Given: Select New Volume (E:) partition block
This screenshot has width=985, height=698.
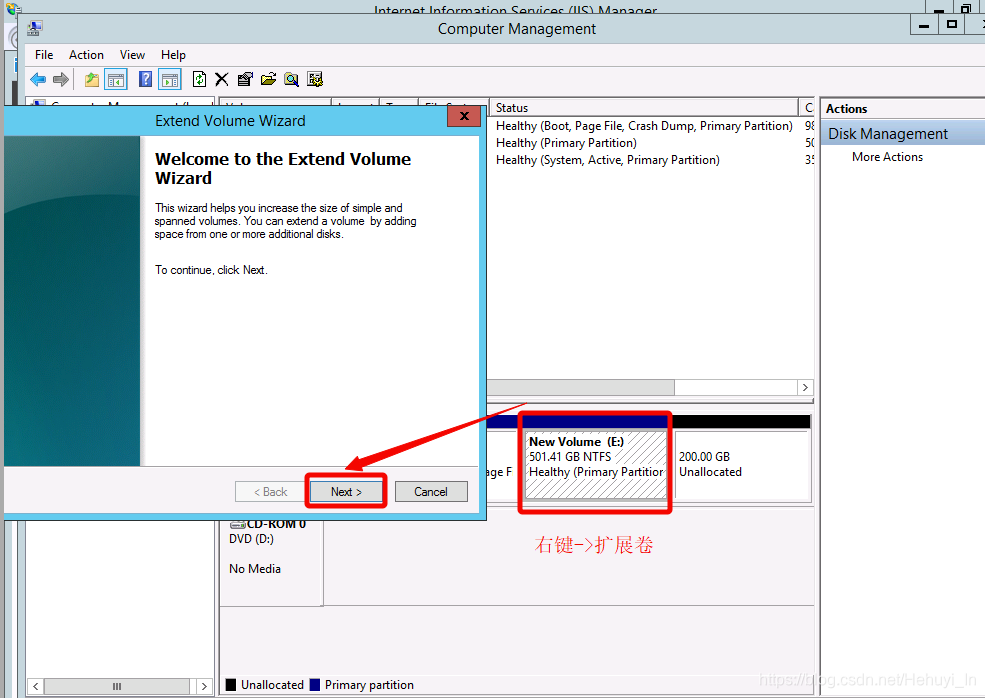Looking at the screenshot, I should pos(596,464).
